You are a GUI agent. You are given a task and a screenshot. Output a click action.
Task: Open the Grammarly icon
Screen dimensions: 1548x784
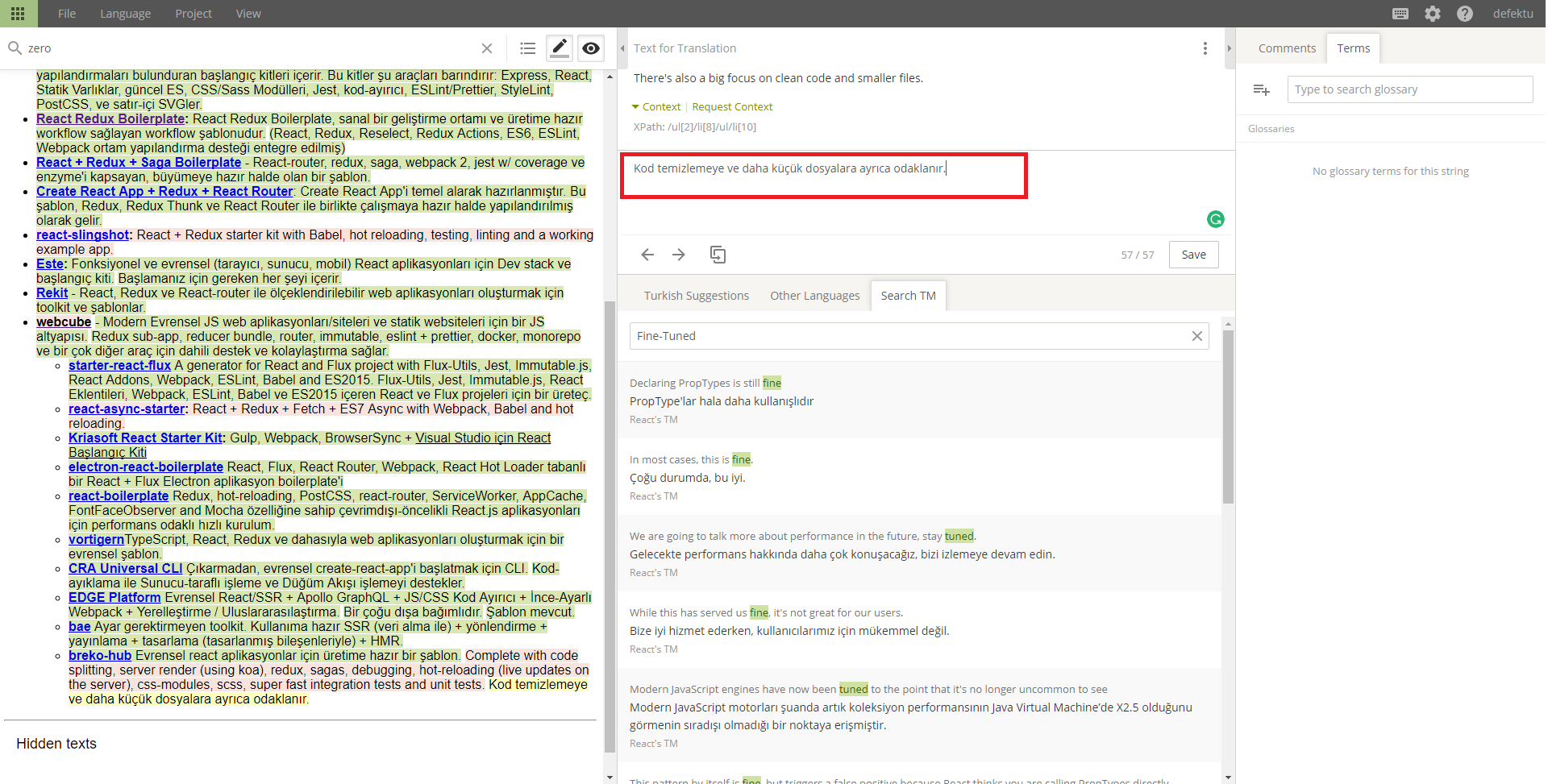coord(1216,219)
